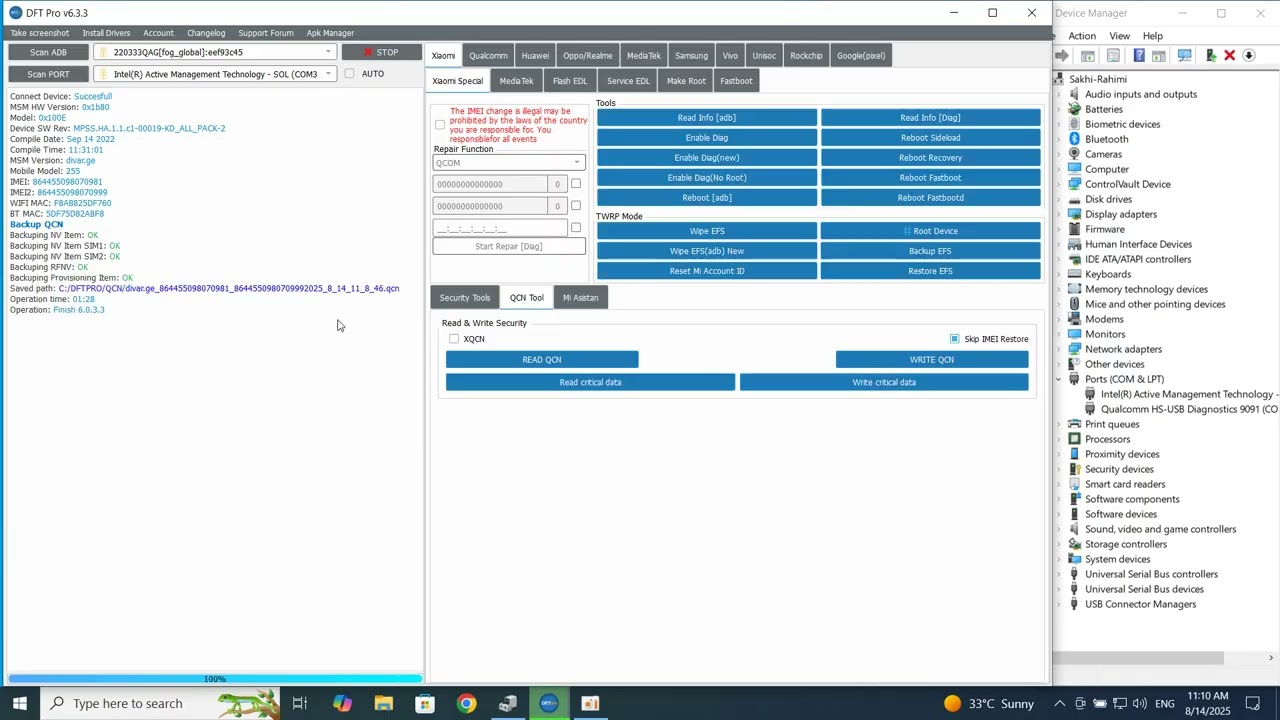Click the STOP button
The image size is (1280, 720).
tap(381, 52)
